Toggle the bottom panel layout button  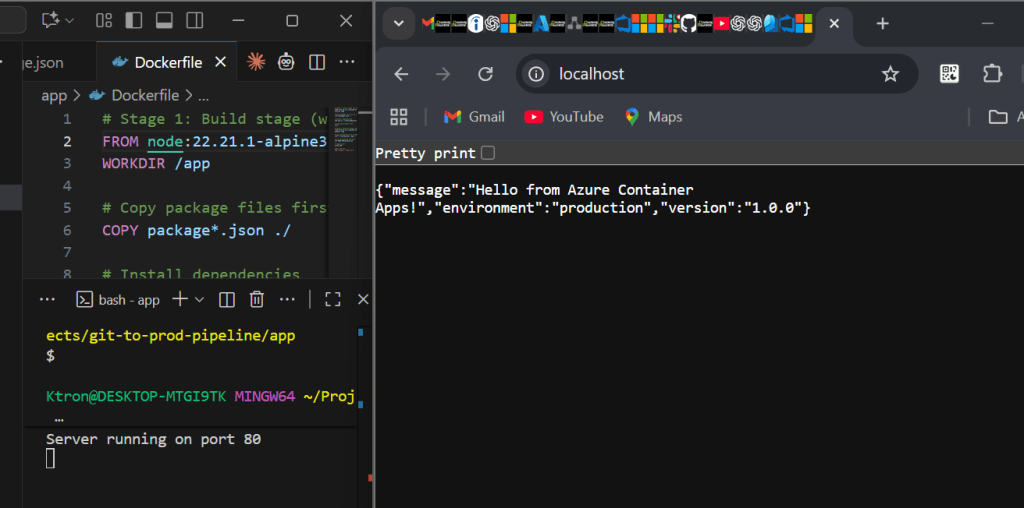pyautogui.click(x=165, y=20)
